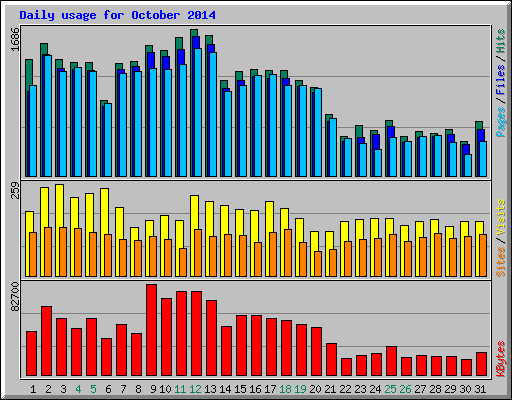This screenshot has width=512, height=400.
Task: Click the orange 'Sites' legend label
Action: (501, 262)
